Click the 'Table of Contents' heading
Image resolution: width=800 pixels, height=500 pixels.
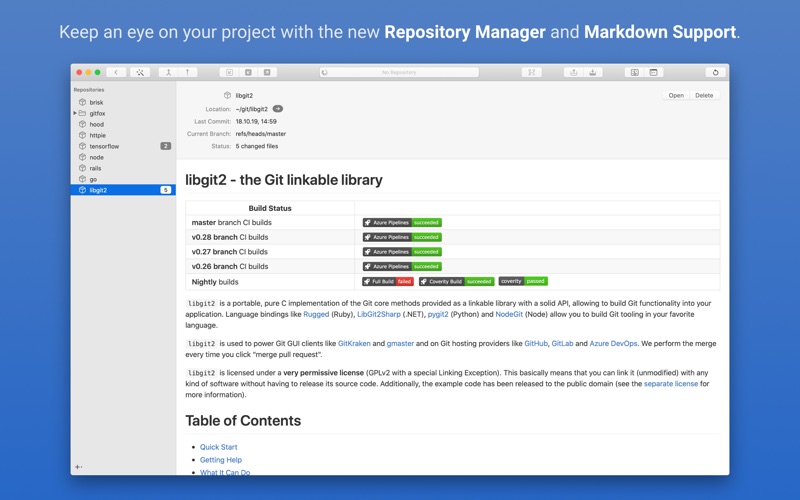point(243,420)
